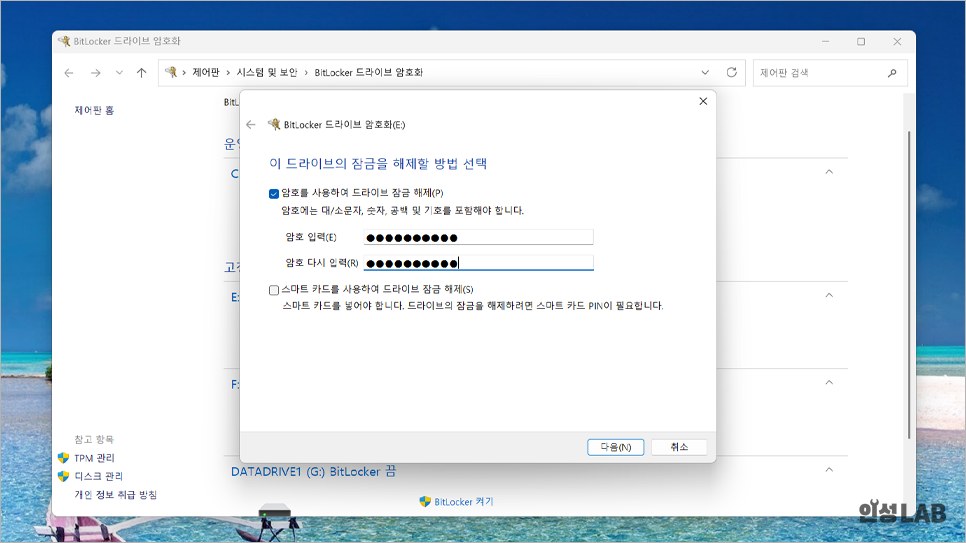Click the BitLocker key icon in wizard title
This screenshot has width=966, height=543.
pos(274,124)
